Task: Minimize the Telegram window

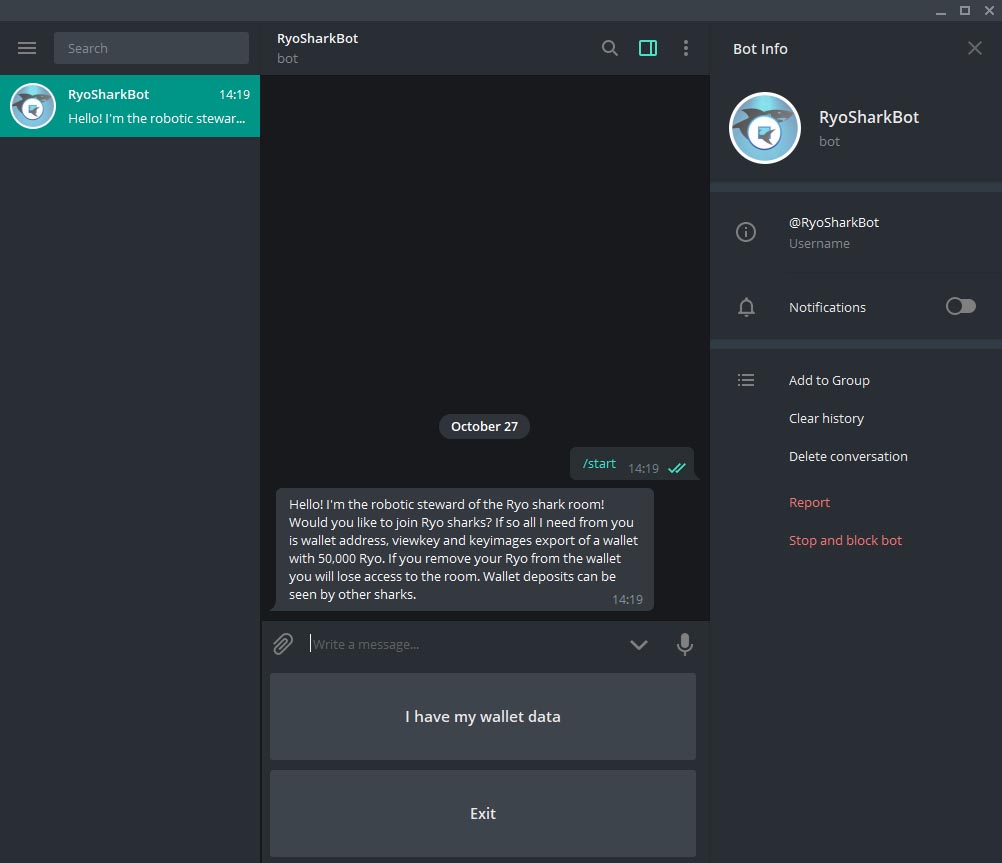Action: click(x=941, y=11)
